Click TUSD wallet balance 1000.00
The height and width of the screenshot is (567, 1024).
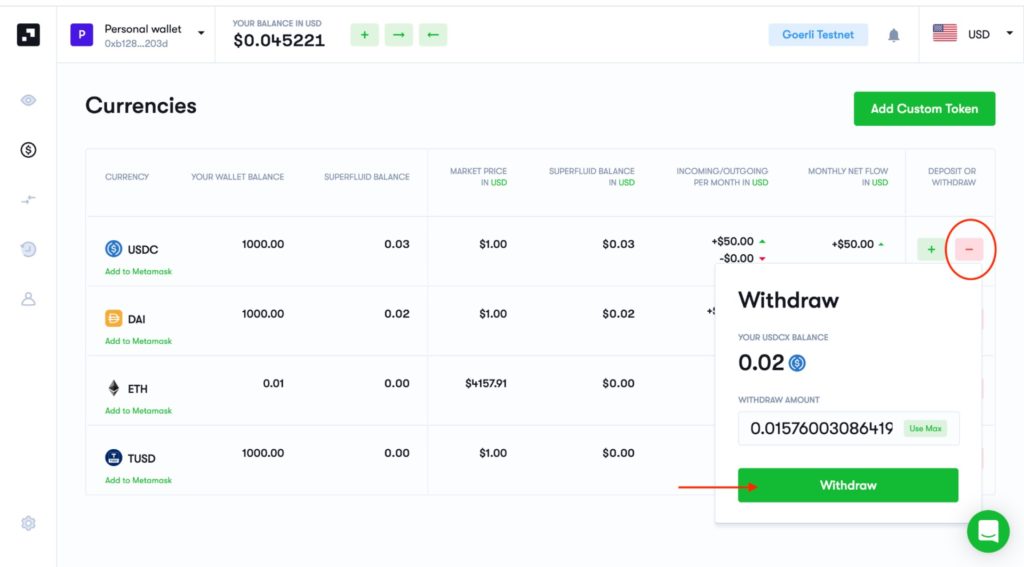[x=263, y=453]
